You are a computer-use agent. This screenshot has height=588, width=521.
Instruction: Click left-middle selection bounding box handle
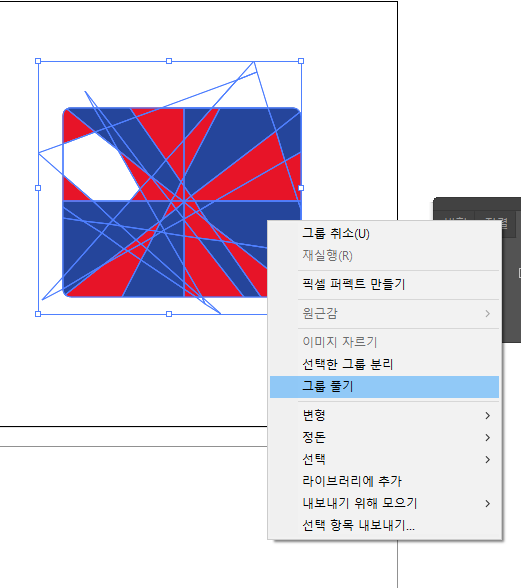38,188
